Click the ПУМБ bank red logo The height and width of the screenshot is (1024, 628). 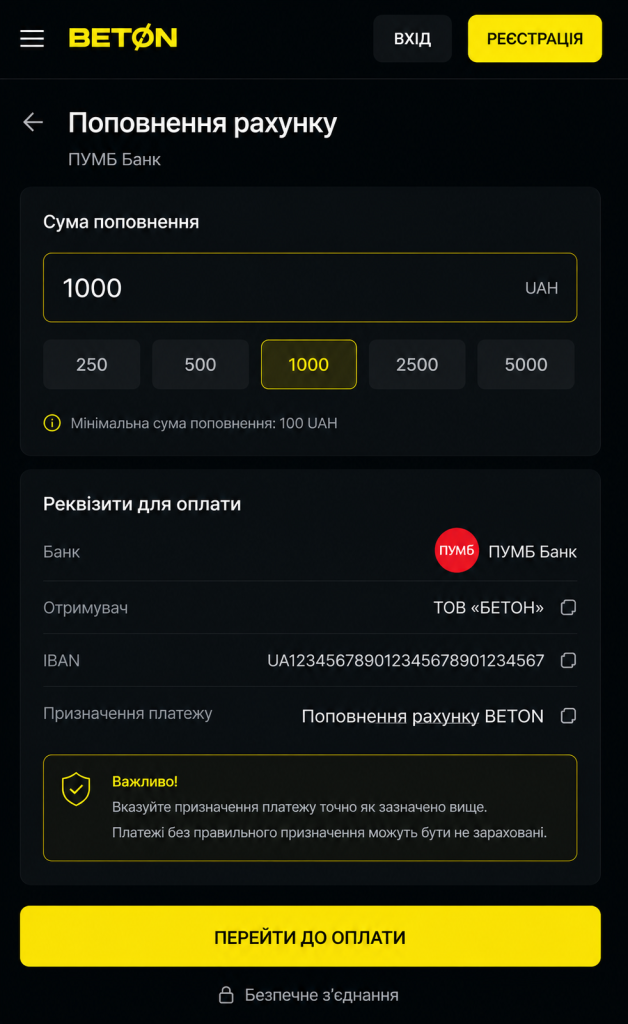(456, 551)
